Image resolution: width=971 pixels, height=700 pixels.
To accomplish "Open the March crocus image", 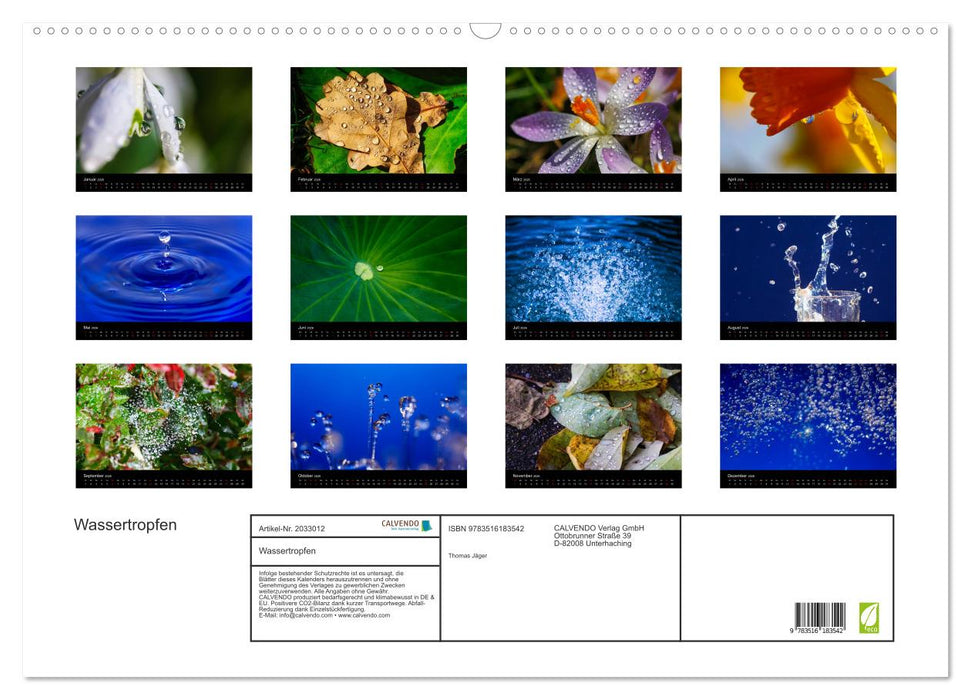I will pyautogui.click(x=592, y=120).
